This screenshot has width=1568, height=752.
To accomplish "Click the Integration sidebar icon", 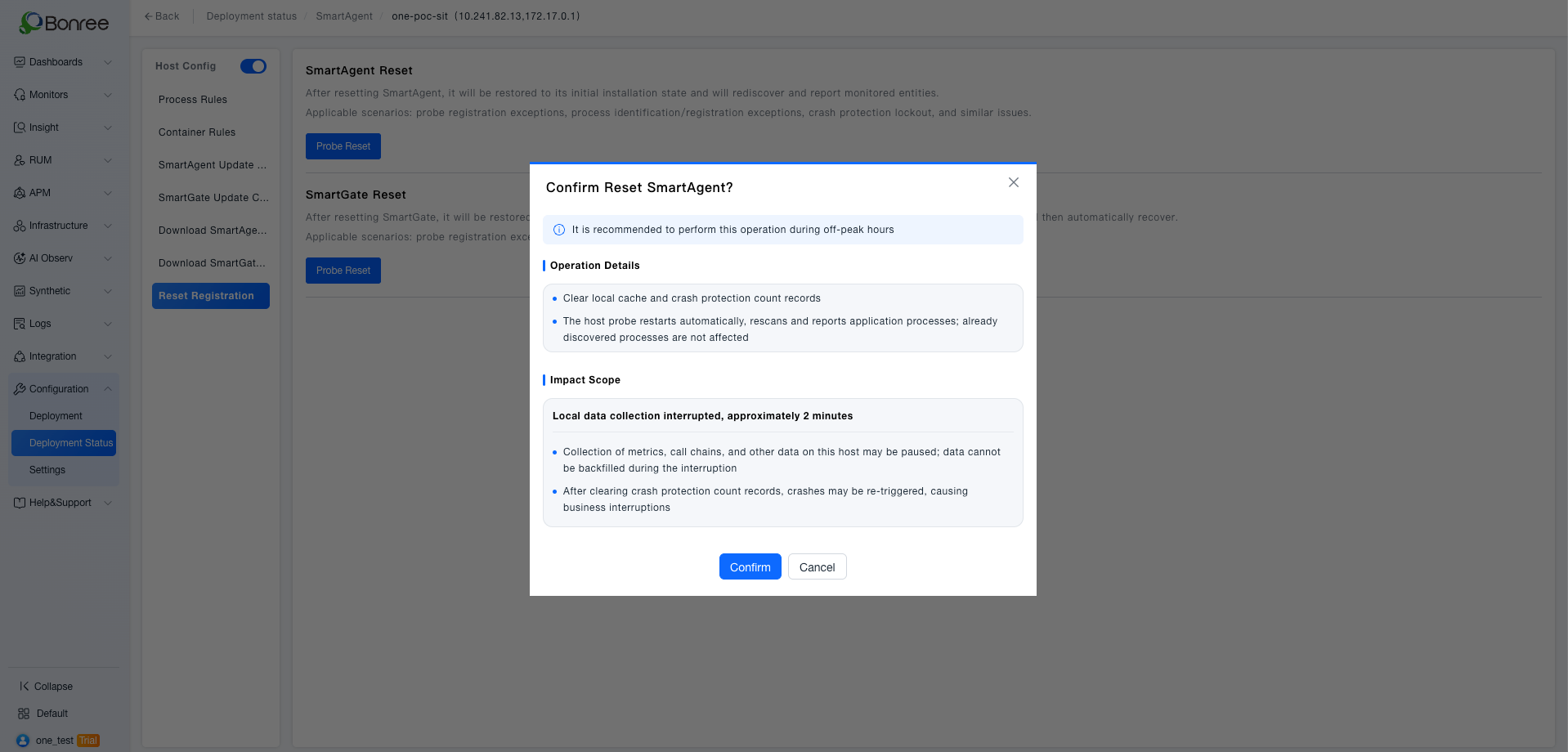I will 20,356.
